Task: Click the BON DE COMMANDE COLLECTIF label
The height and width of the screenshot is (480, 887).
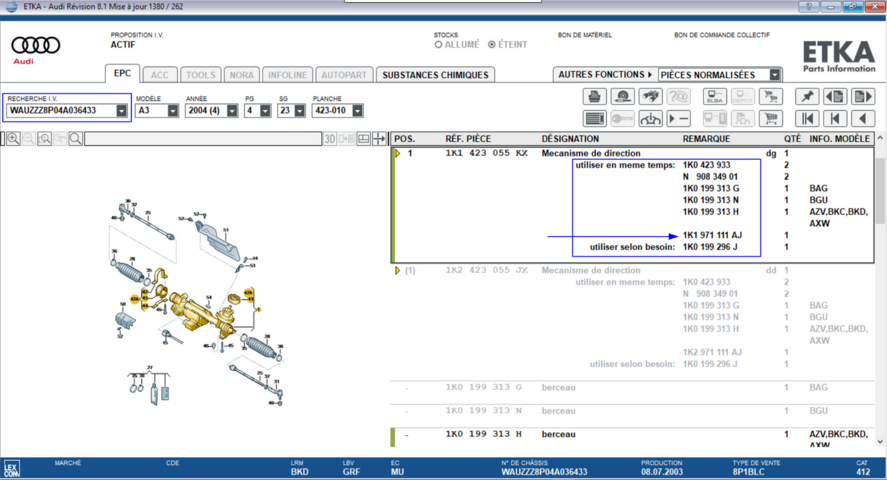Action: [722, 35]
